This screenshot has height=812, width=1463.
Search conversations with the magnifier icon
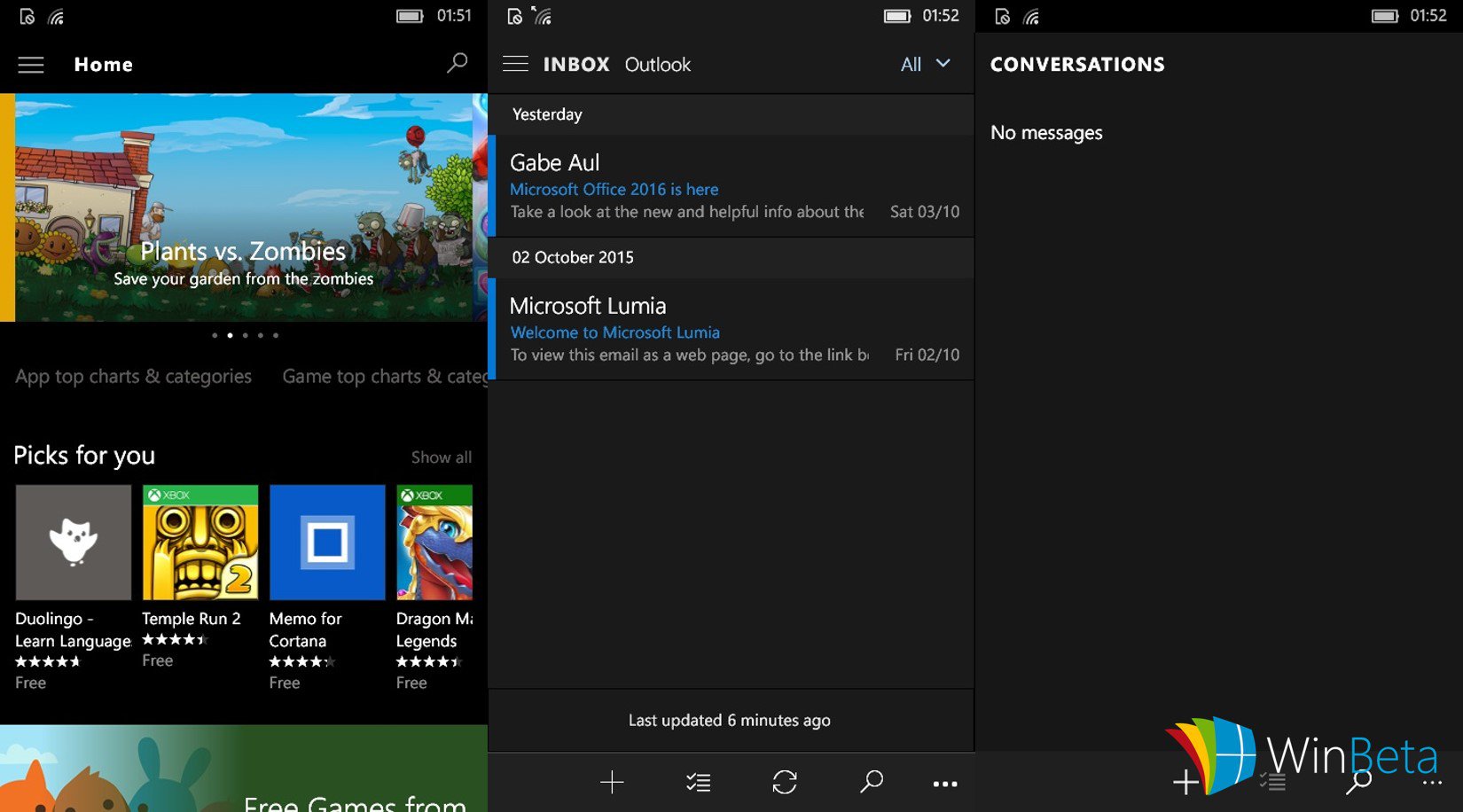point(1358,781)
